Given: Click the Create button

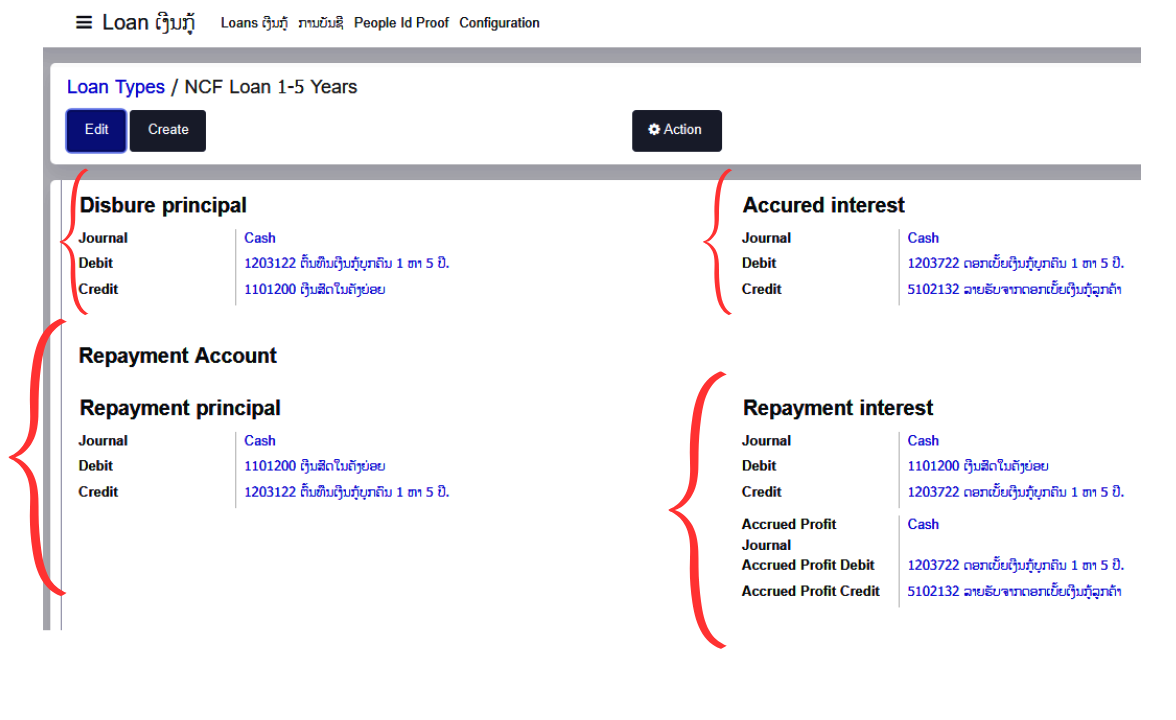Looking at the screenshot, I should click(167, 130).
